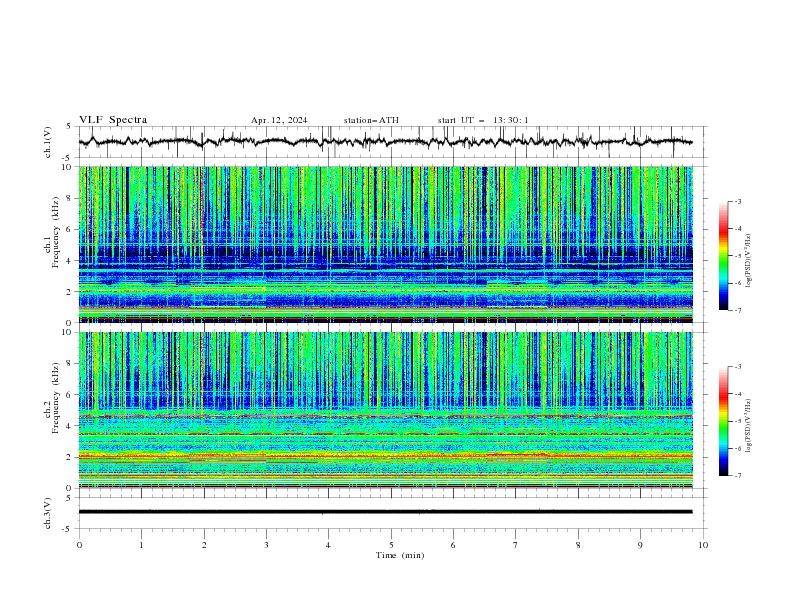The image size is (792, 612).
Task: Click the "ch.3(V)" axis label
Action: pos(48,513)
